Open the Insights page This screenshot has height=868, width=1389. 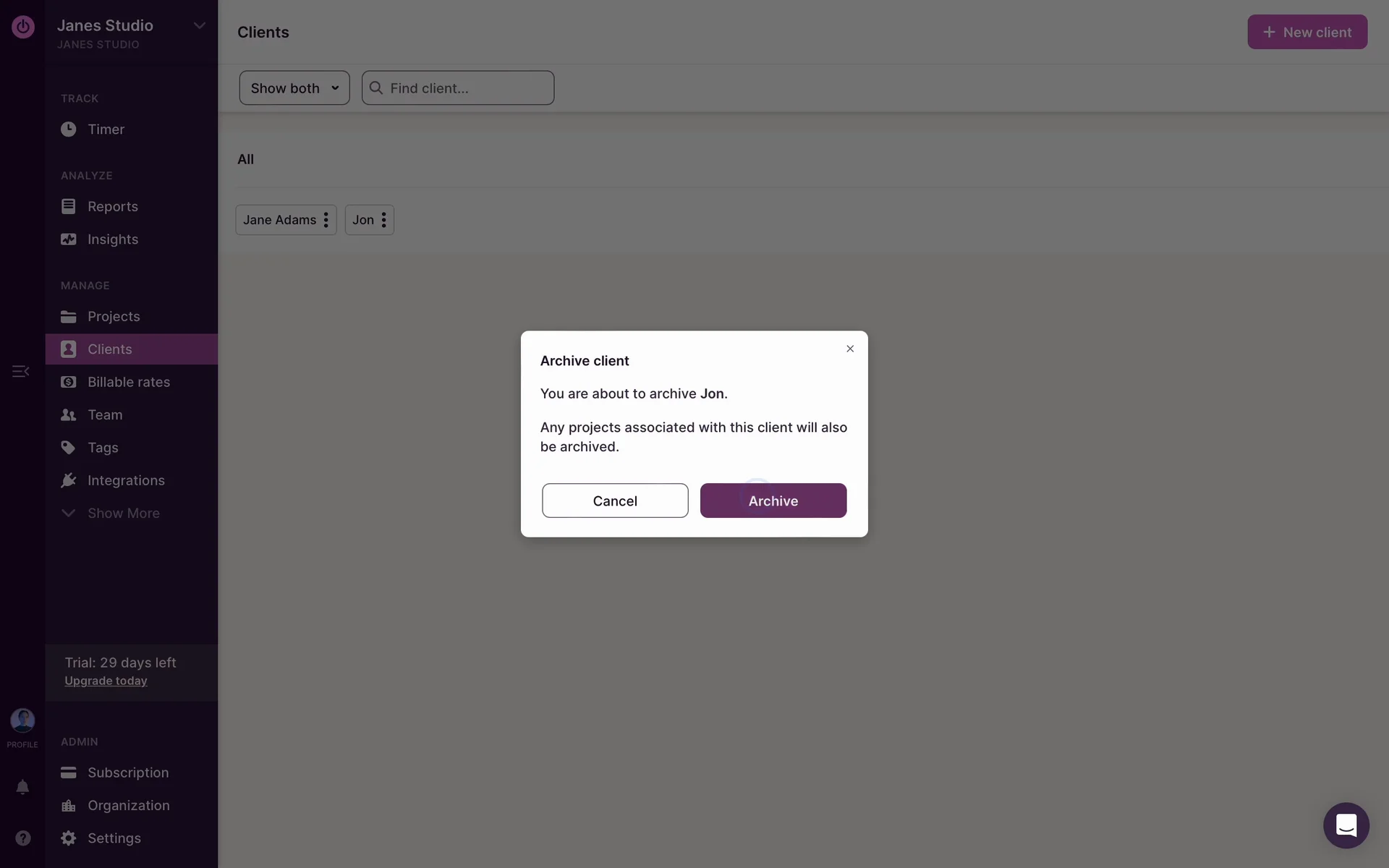tap(112, 239)
